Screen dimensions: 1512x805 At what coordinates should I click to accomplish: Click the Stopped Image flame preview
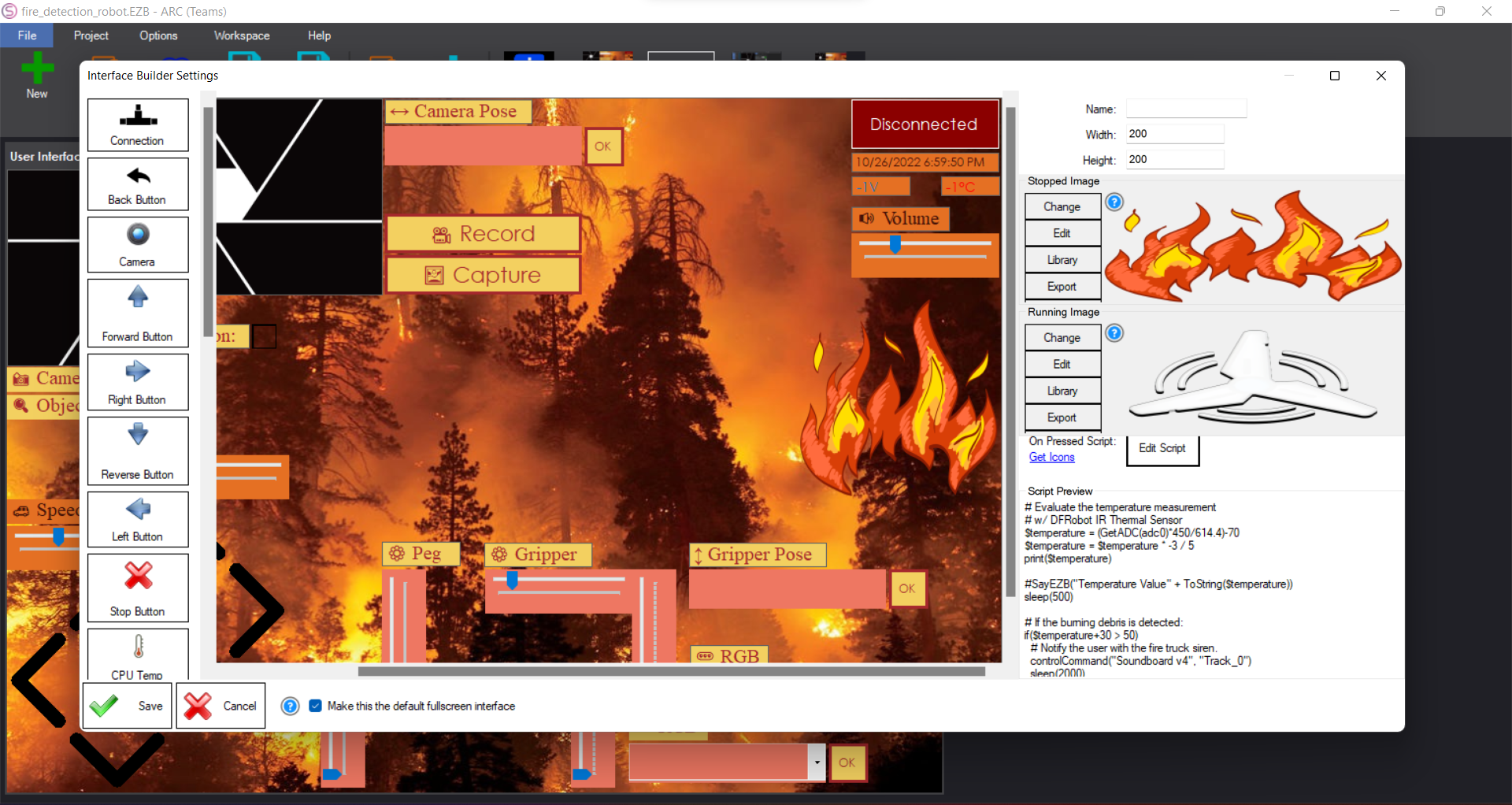[x=1253, y=245]
